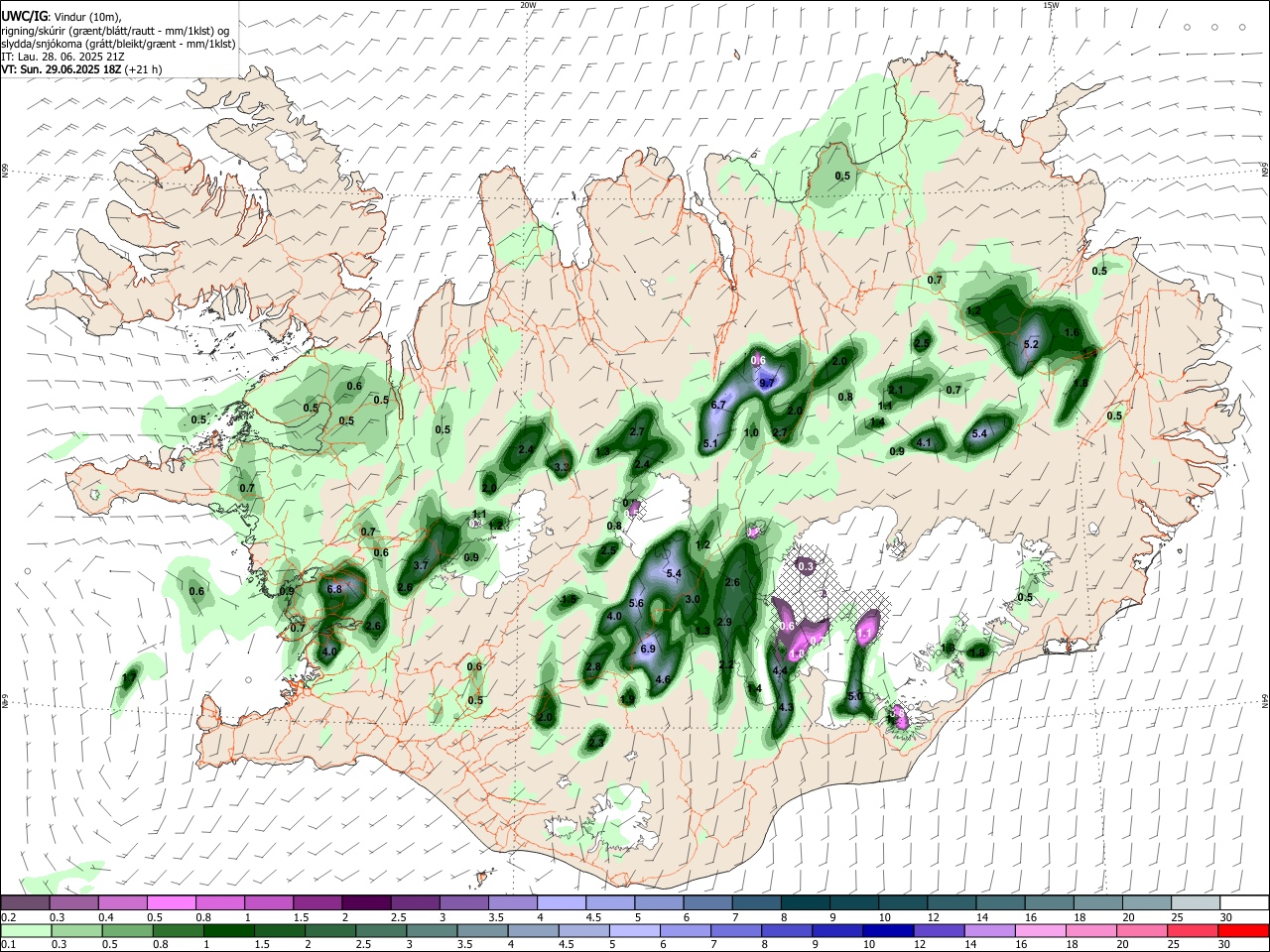Screen dimensions: 1270x952
Task: Click the 'UWC/IG: Vindur (10m)' title text
Action: pos(62,16)
